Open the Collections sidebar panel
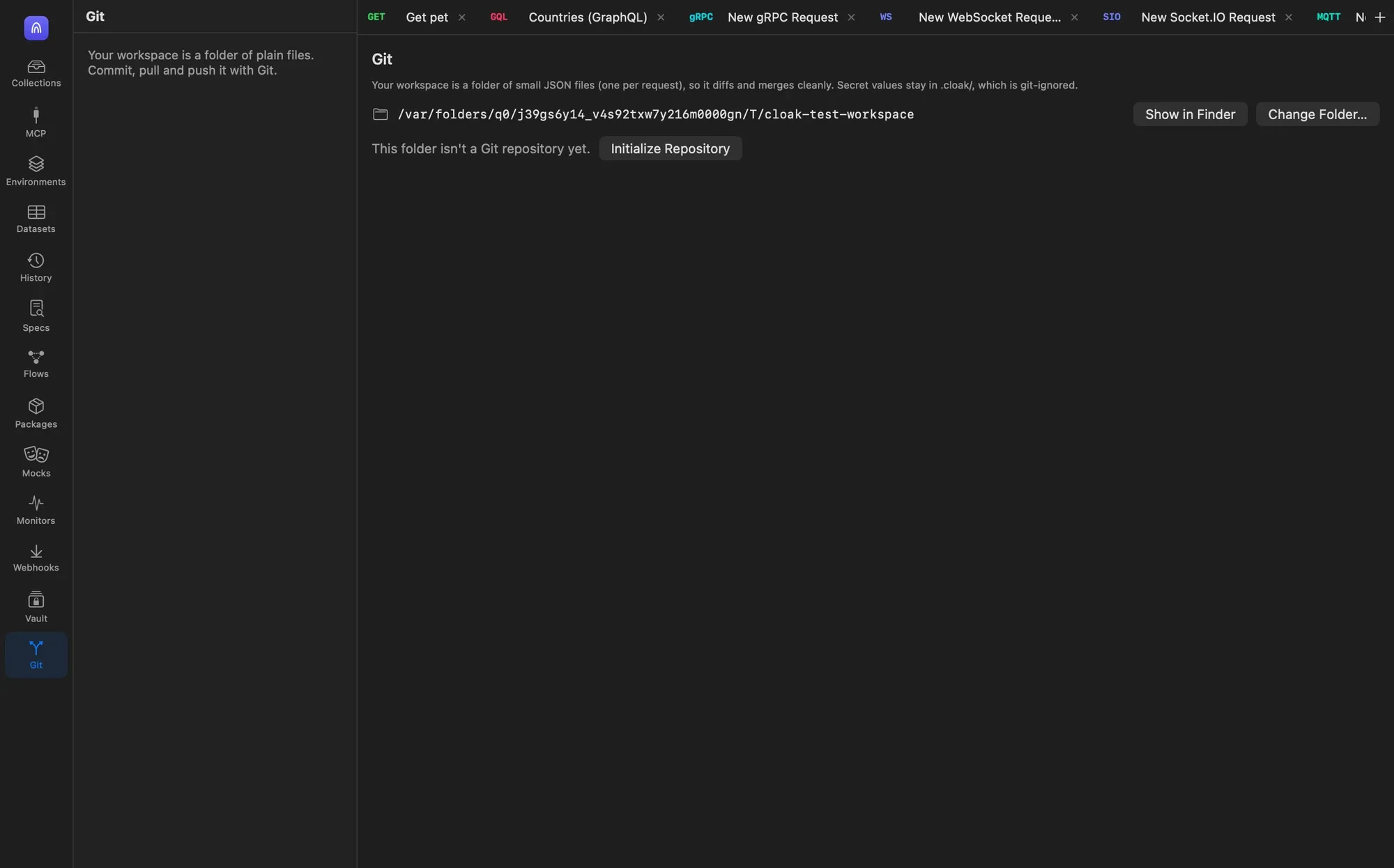 [x=36, y=74]
